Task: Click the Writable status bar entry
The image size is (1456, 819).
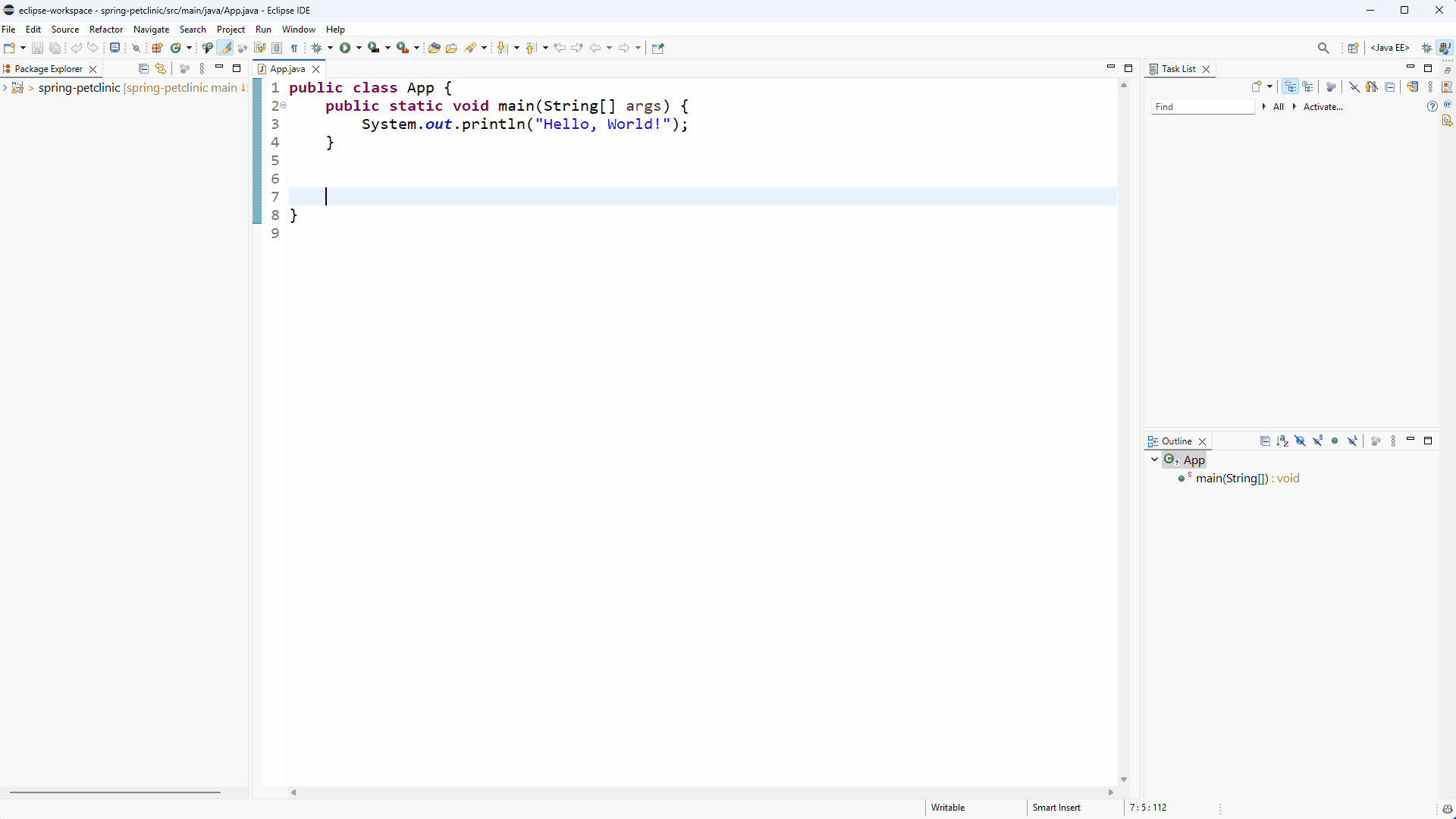Action: [948, 808]
